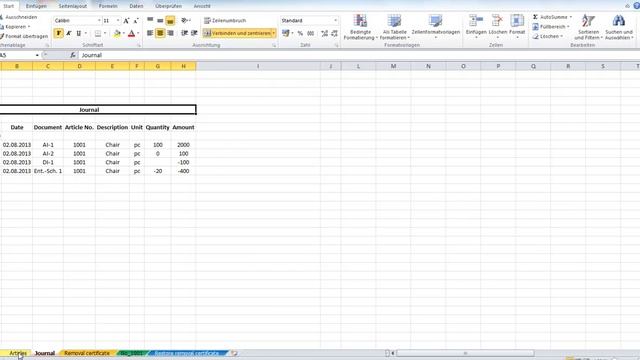Toggle left text alignment
Screen dimensions: 640x360
pyautogui.click(x=150, y=33)
